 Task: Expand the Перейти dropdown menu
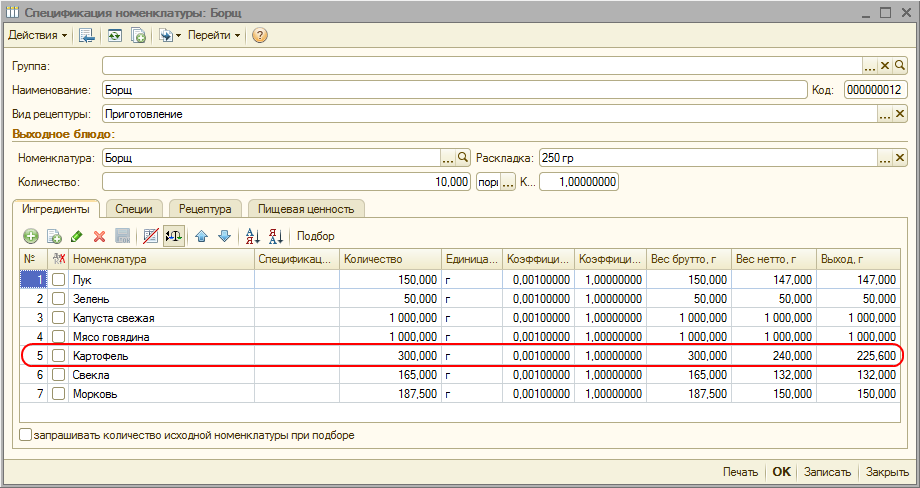[x=214, y=35]
